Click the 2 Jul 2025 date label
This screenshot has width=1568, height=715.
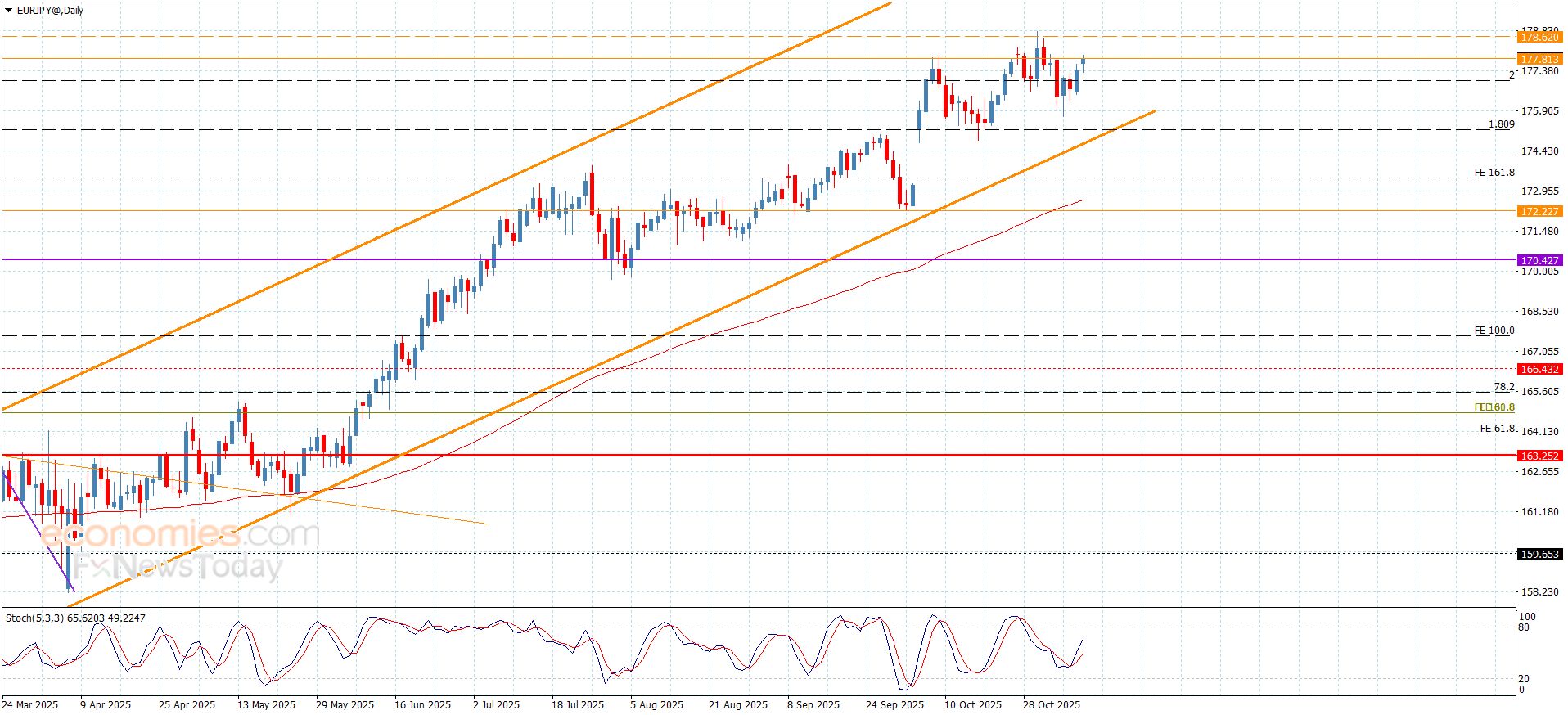point(496,705)
